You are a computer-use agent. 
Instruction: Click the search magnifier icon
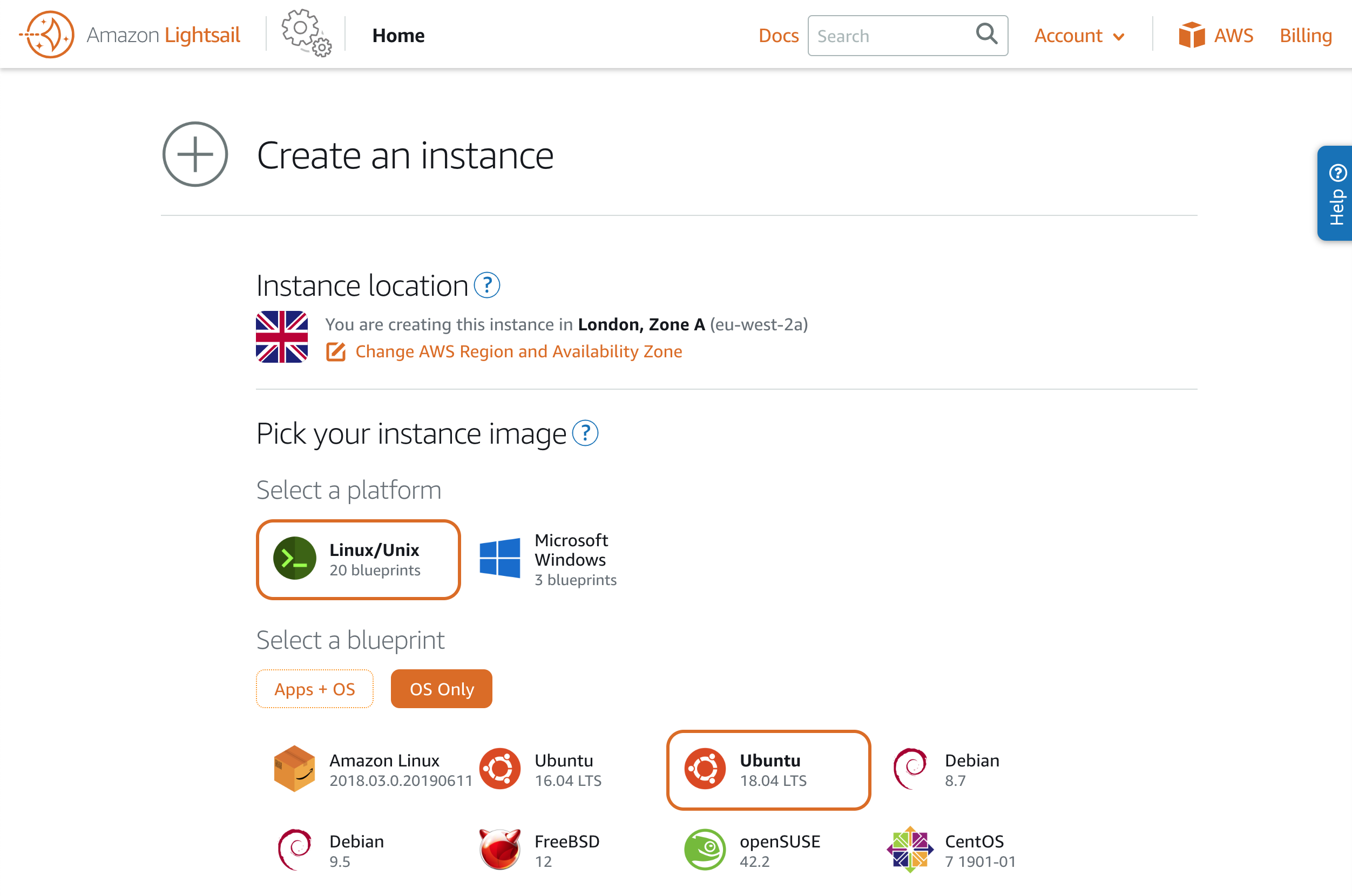(986, 33)
